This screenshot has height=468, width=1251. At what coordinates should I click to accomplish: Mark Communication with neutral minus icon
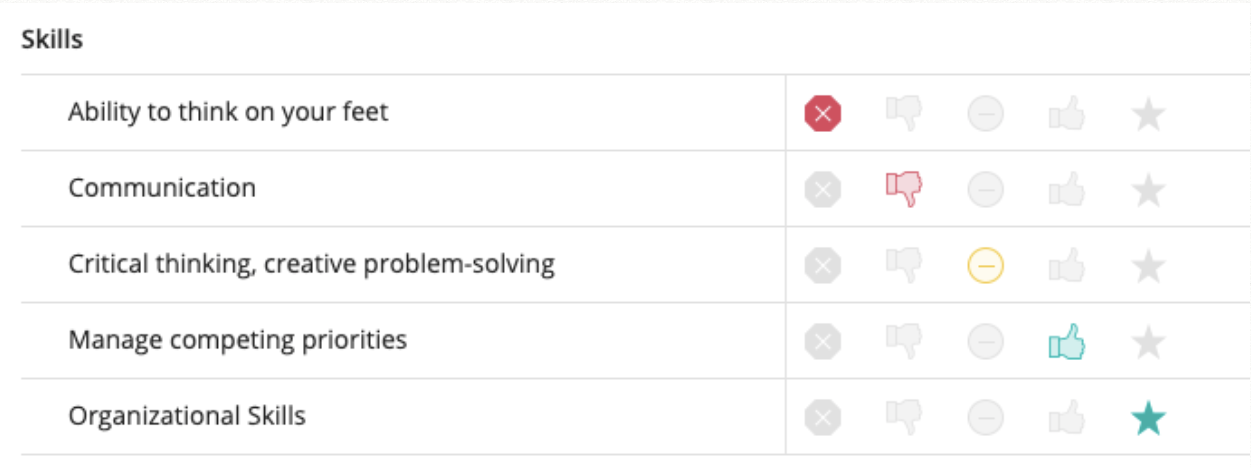pyautogui.click(x=985, y=190)
